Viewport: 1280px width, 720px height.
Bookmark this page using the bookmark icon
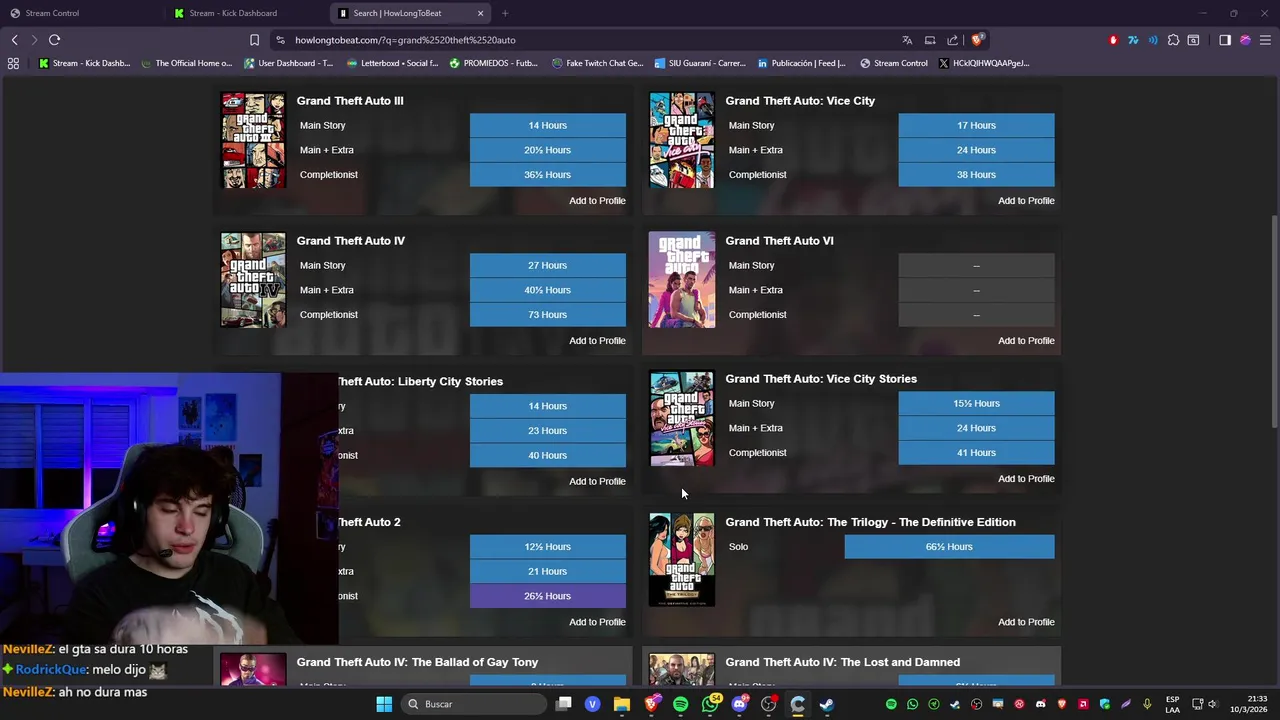tap(254, 40)
